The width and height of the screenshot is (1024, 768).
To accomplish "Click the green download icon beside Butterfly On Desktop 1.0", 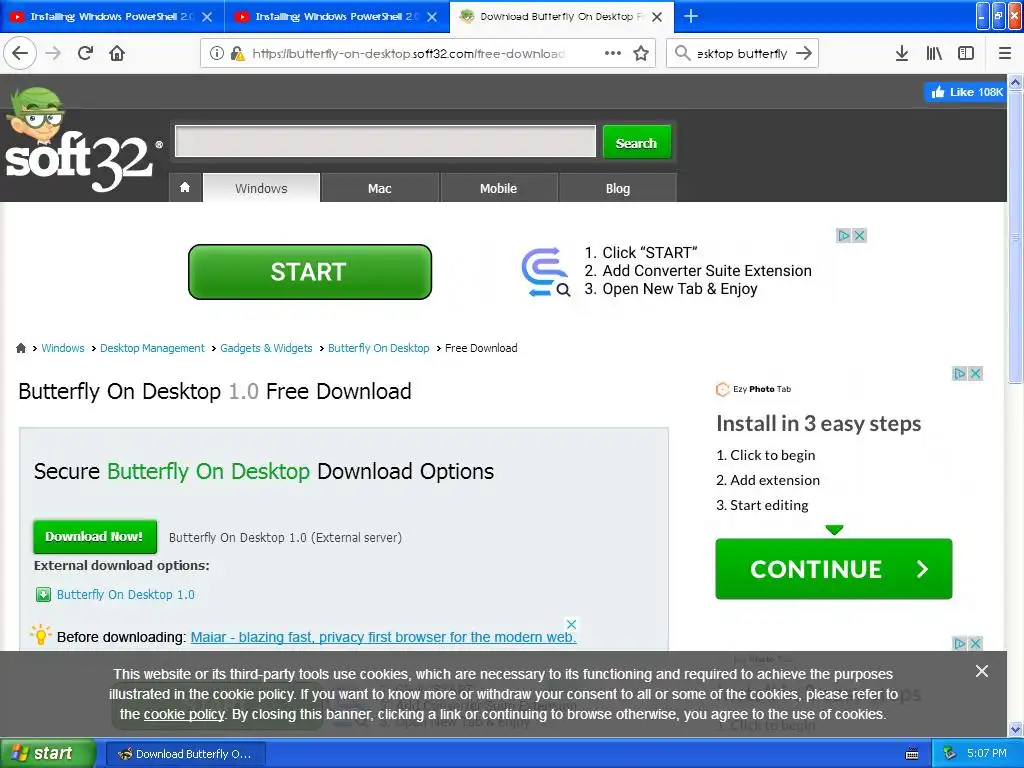I will pyautogui.click(x=43, y=594).
